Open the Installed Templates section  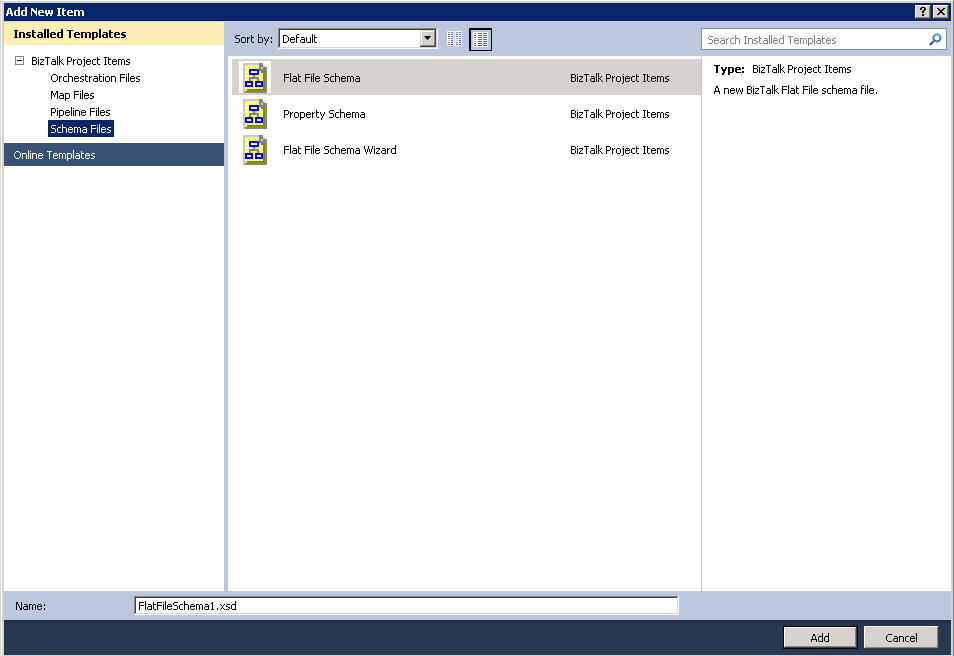tap(70, 34)
